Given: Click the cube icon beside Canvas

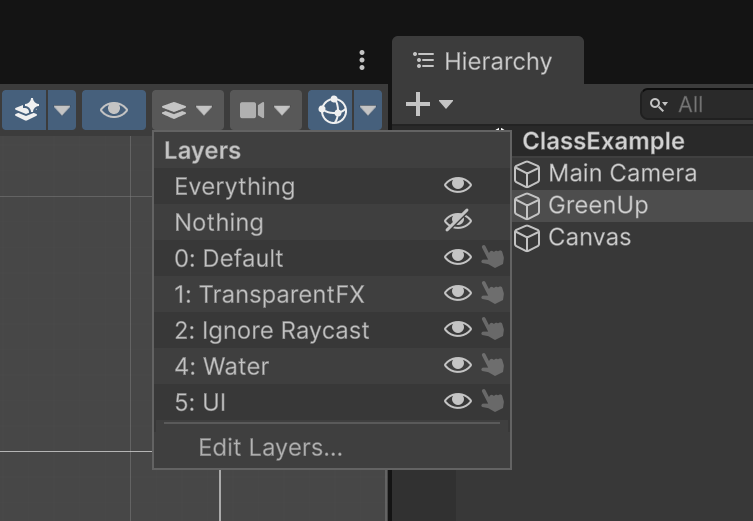Looking at the screenshot, I should click(527, 238).
